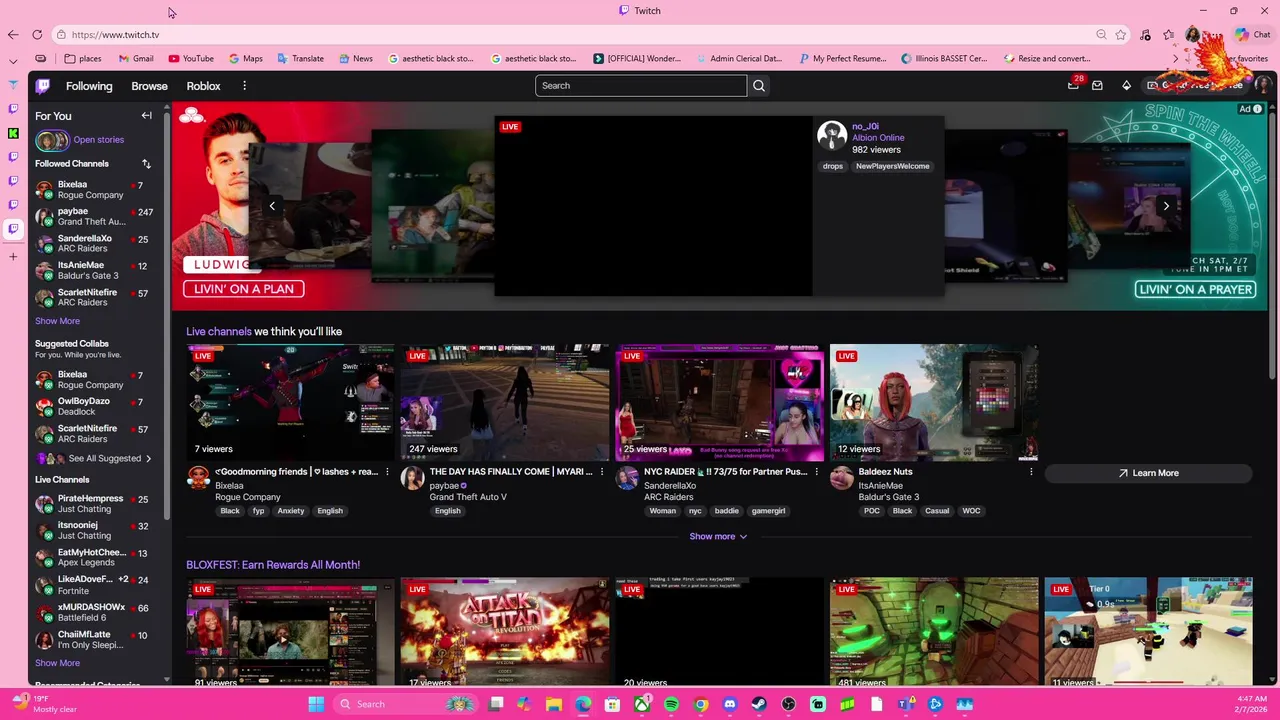The image size is (1280, 720).
Task: Click Albion Online game link
Action: [x=878, y=138]
